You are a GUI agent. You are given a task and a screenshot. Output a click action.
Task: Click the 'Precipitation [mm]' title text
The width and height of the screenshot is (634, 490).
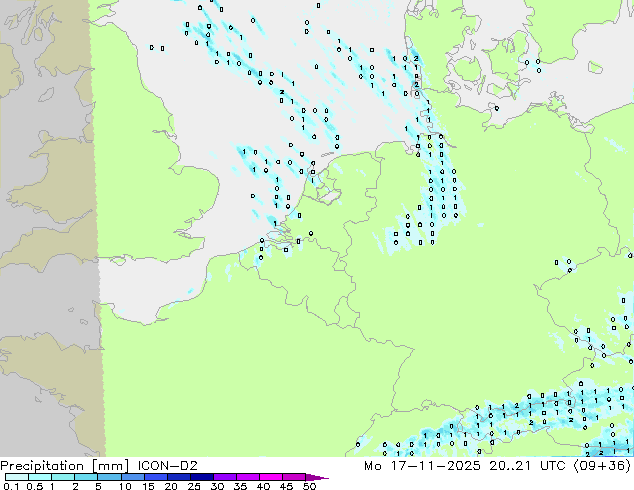pos(64,466)
